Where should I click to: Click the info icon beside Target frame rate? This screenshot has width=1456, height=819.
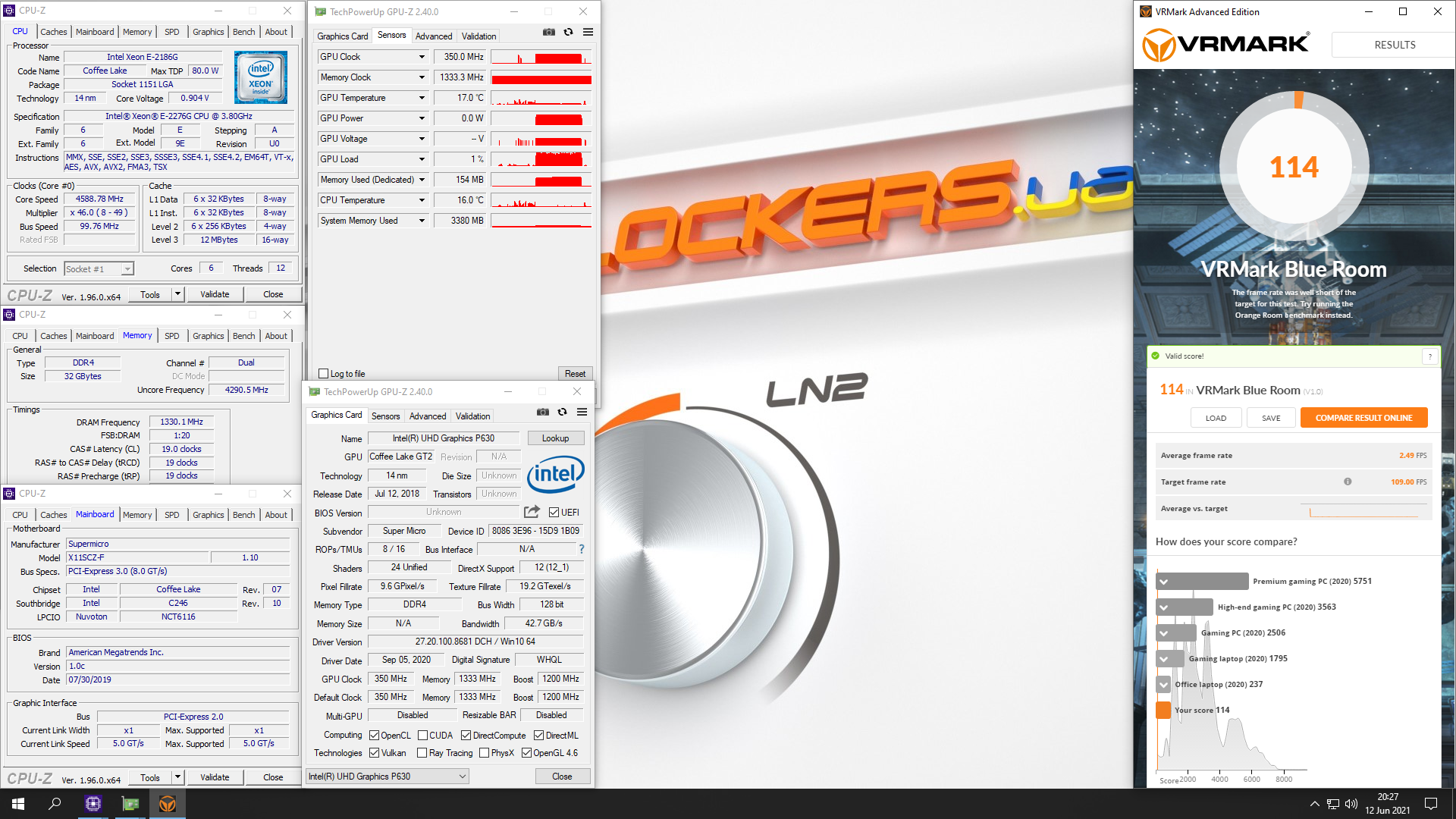click(x=1348, y=482)
